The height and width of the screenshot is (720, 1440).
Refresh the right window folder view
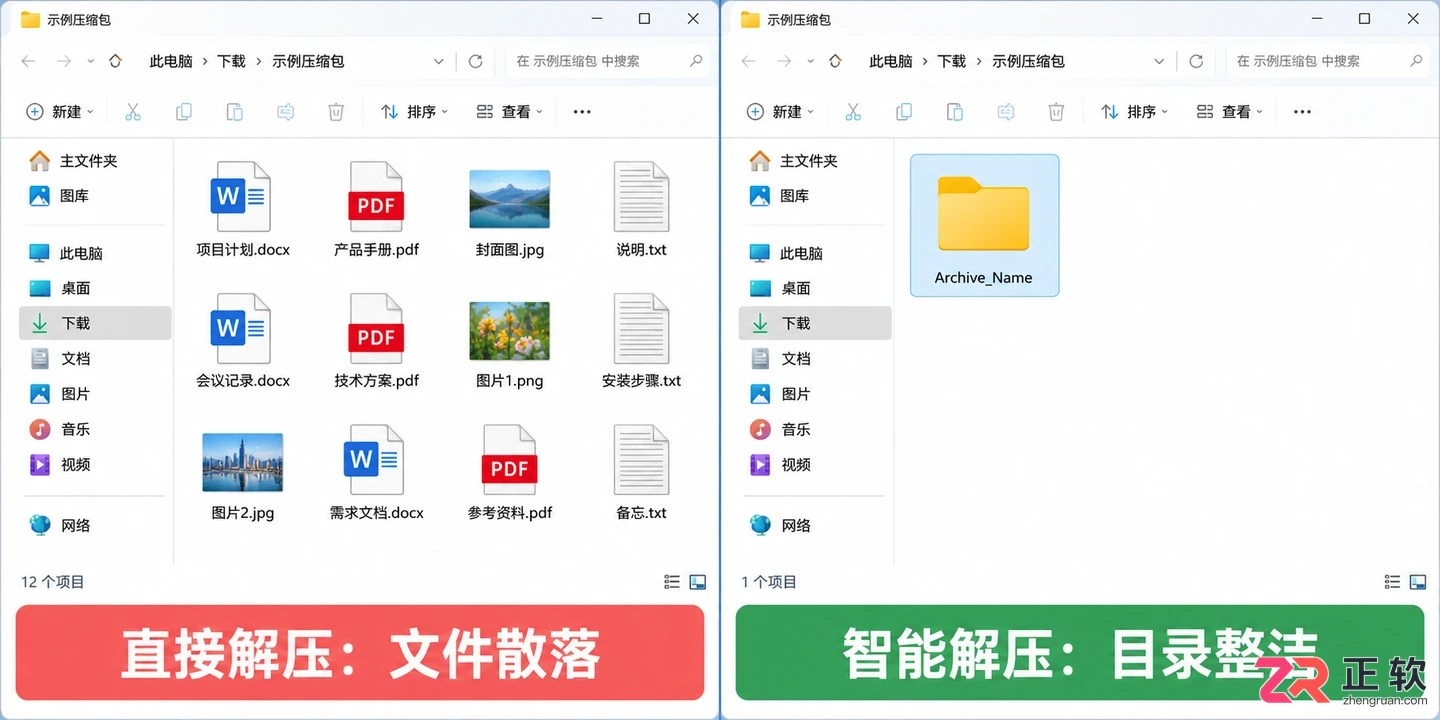(x=1196, y=61)
